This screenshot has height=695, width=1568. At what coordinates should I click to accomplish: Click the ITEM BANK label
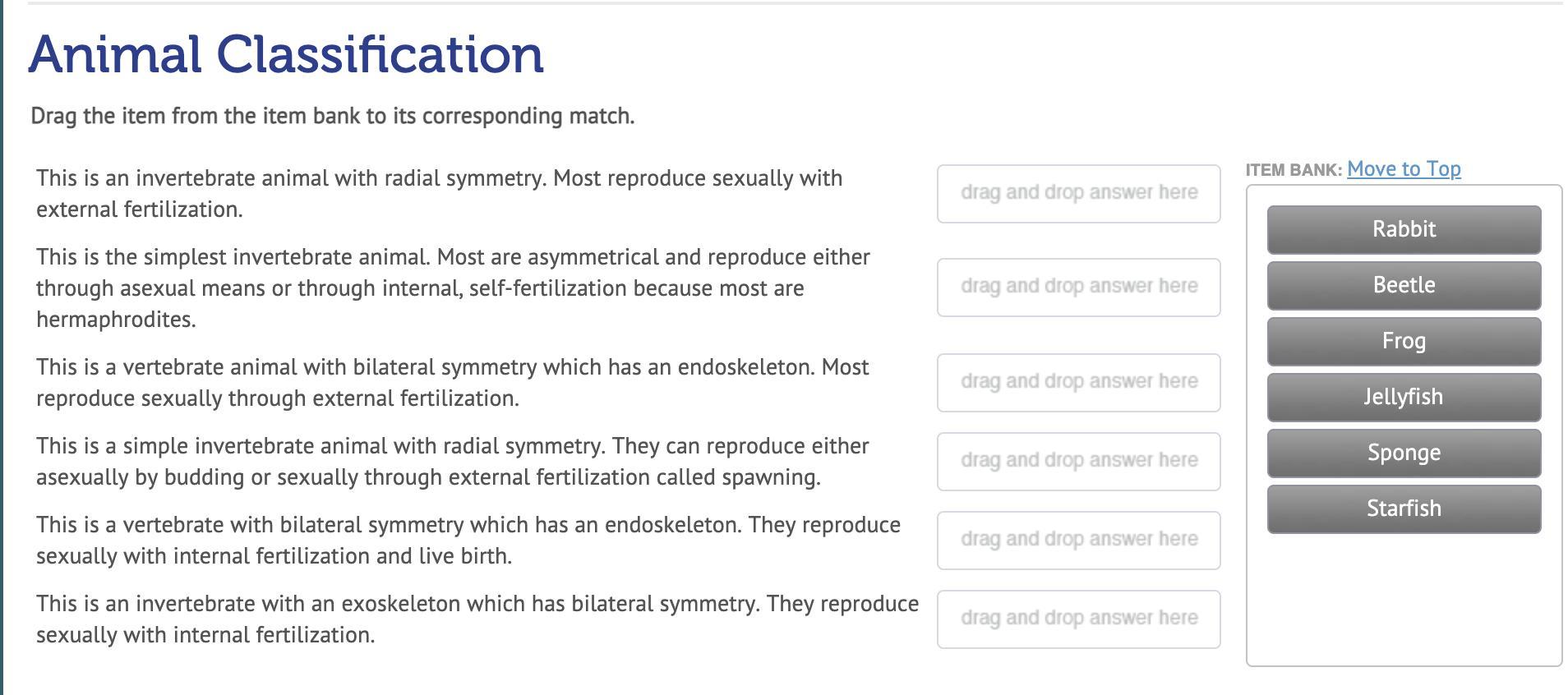(1294, 170)
